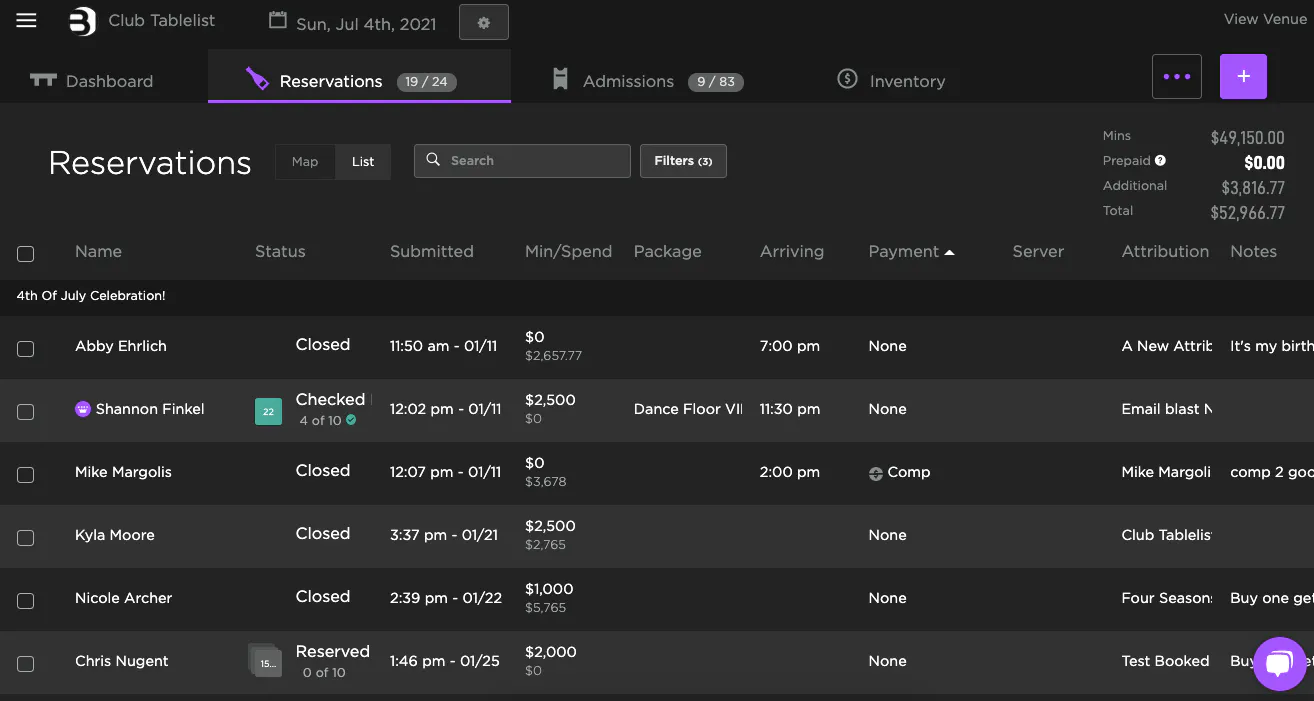Open the three-dot more options menu
The width and height of the screenshot is (1314, 701).
tap(1176, 76)
